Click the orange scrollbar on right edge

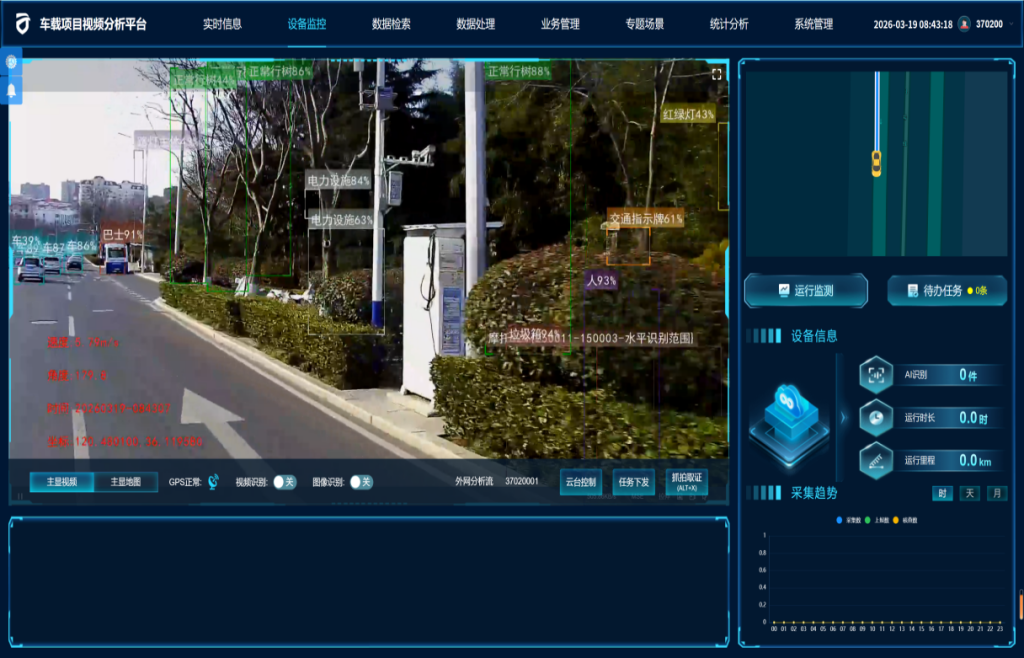[1020, 606]
